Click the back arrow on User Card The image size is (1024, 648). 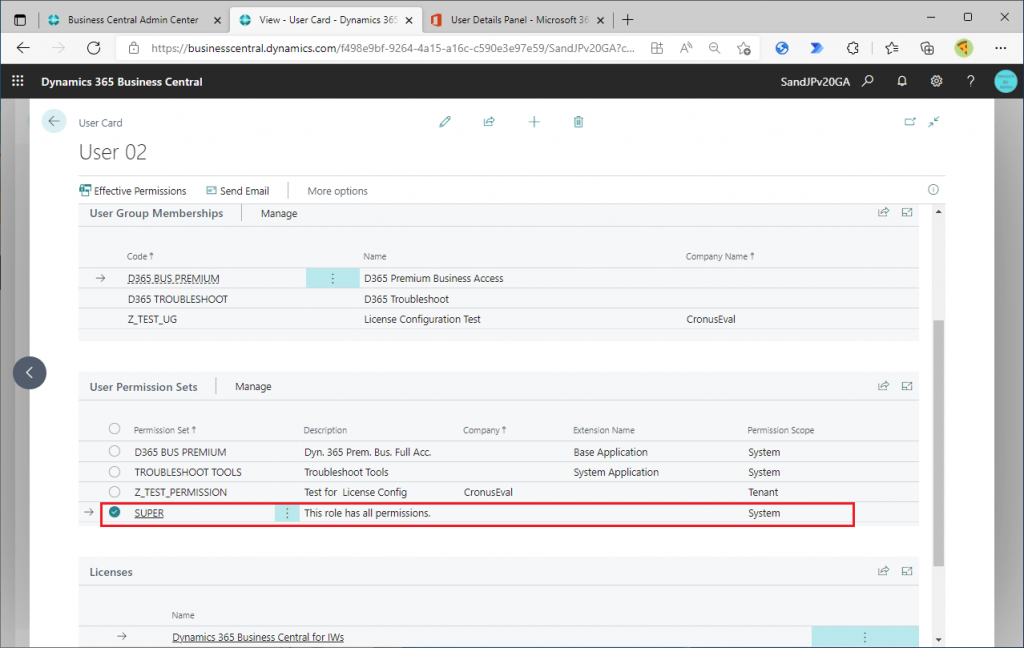pyautogui.click(x=54, y=121)
